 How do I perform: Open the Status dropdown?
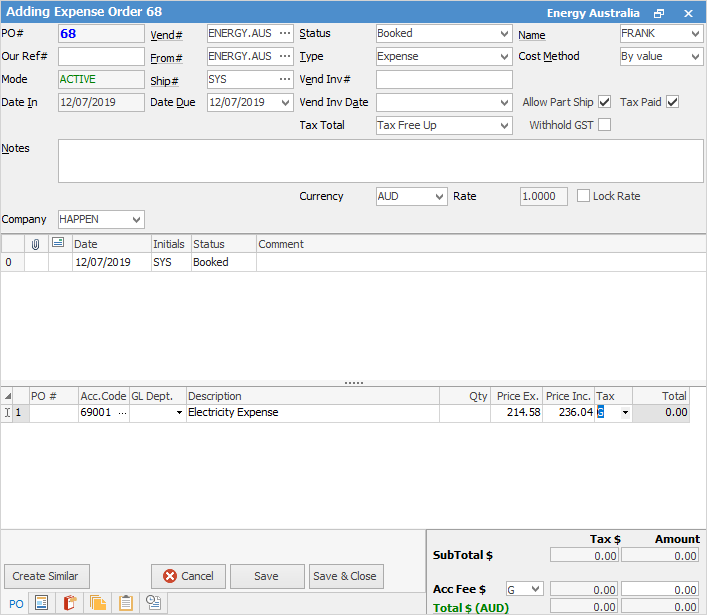click(503, 33)
